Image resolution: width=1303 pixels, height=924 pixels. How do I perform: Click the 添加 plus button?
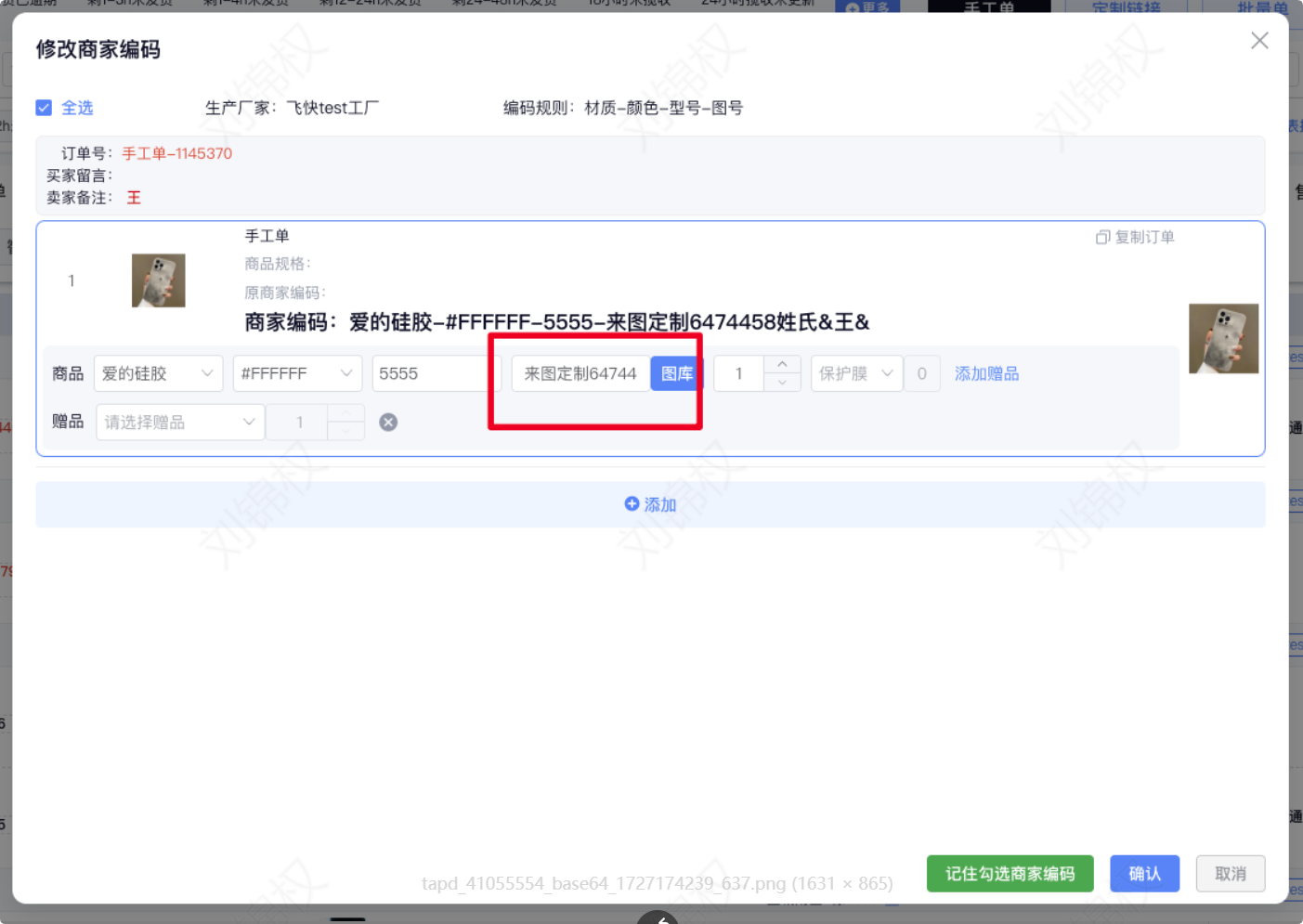point(650,504)
